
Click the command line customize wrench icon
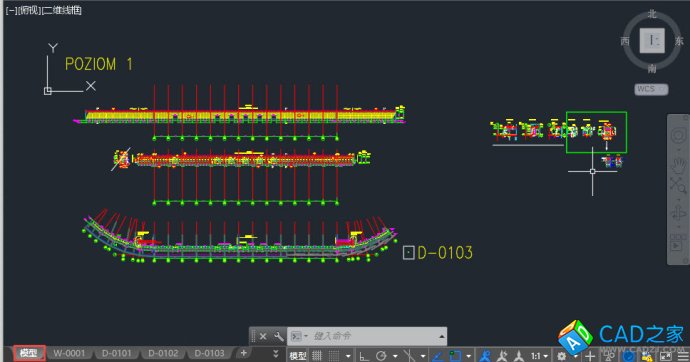coord(279,336)
